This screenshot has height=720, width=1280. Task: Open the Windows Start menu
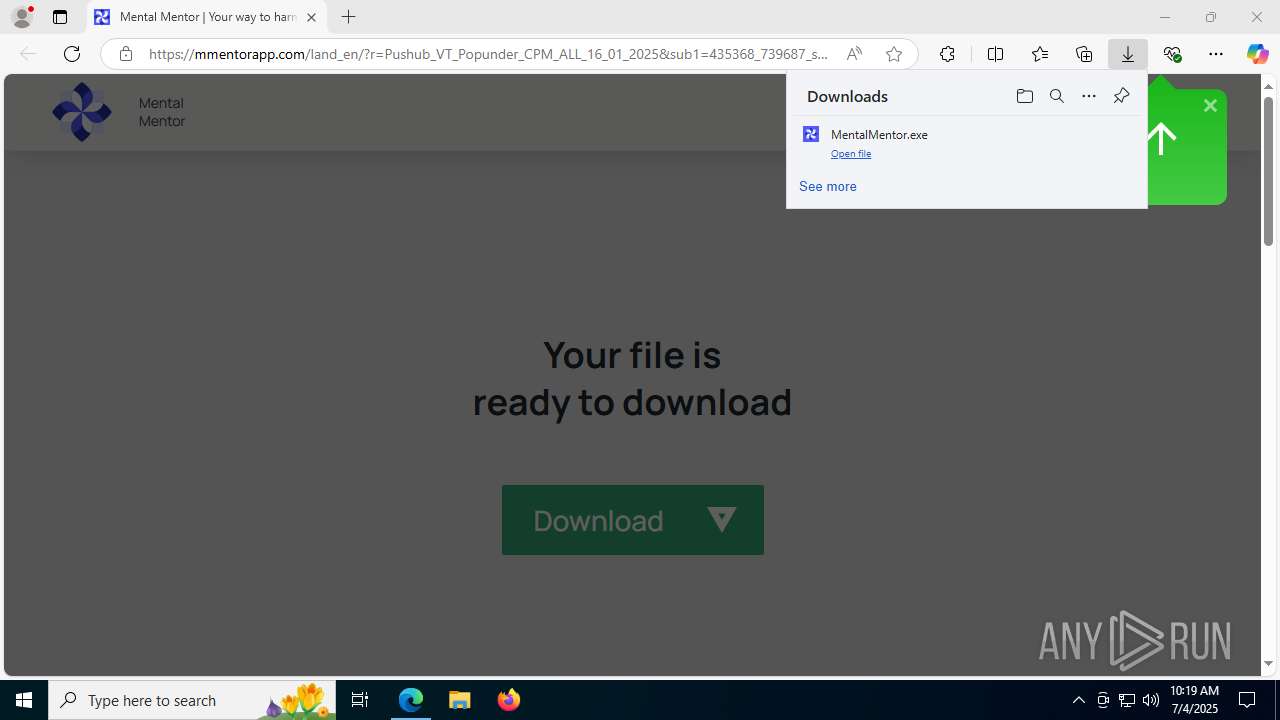24,700
